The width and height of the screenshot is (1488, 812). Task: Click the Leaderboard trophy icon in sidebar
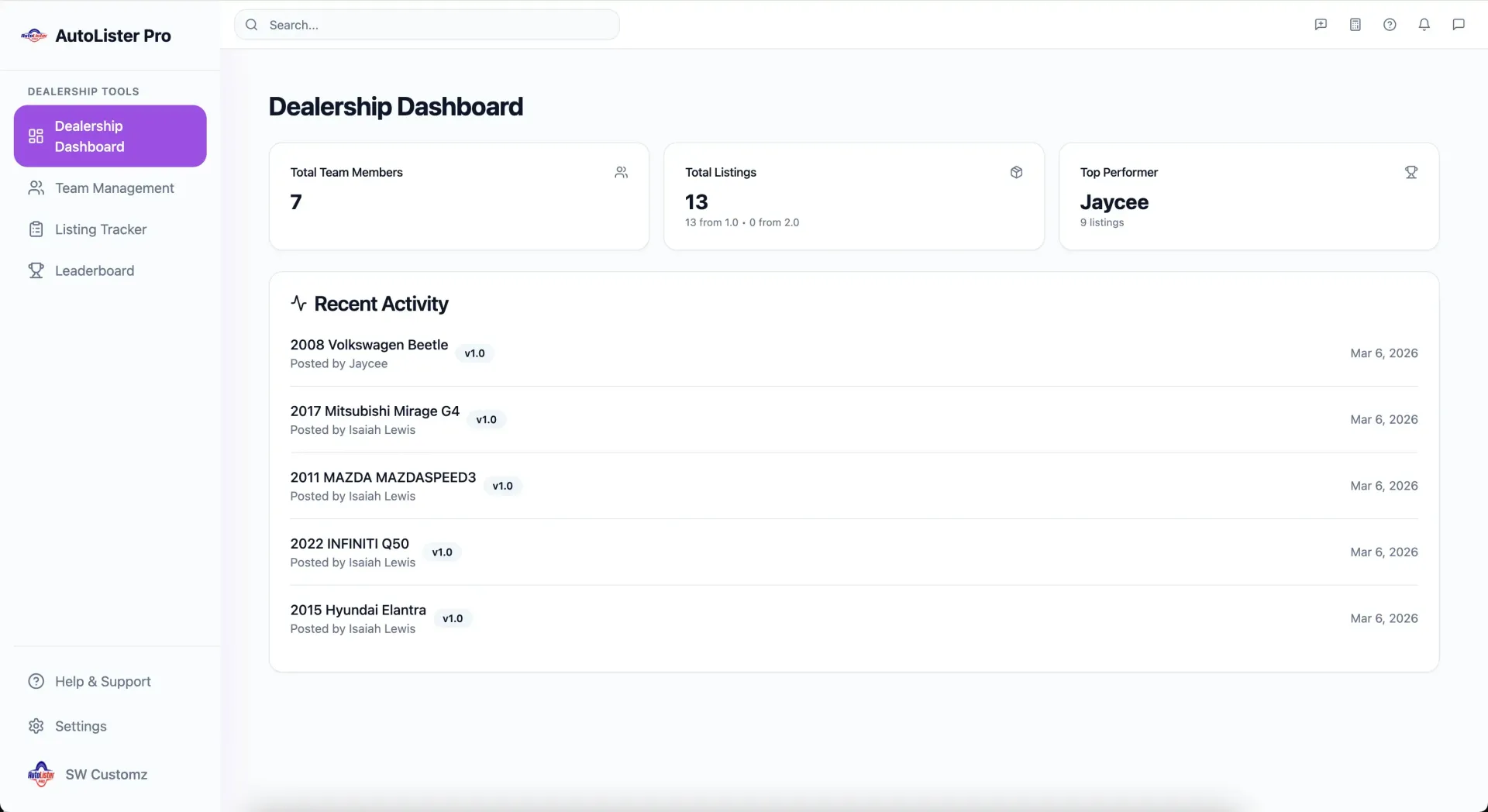(x=36, y=270)
